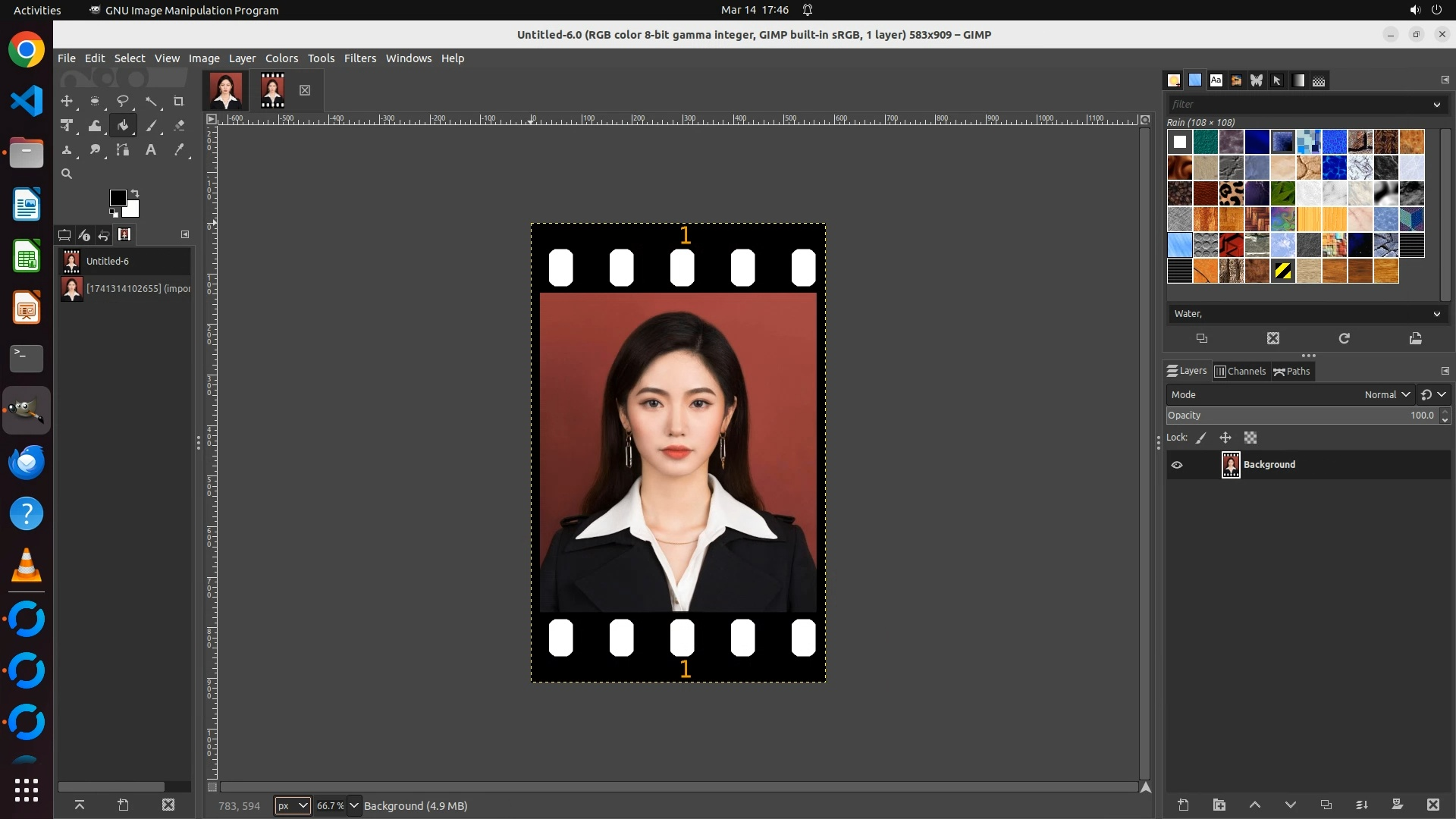Viewport: 1456px width, 819px height.
Task: Open the layer Mode Normal dropdown
Action: pos(1386,394)
